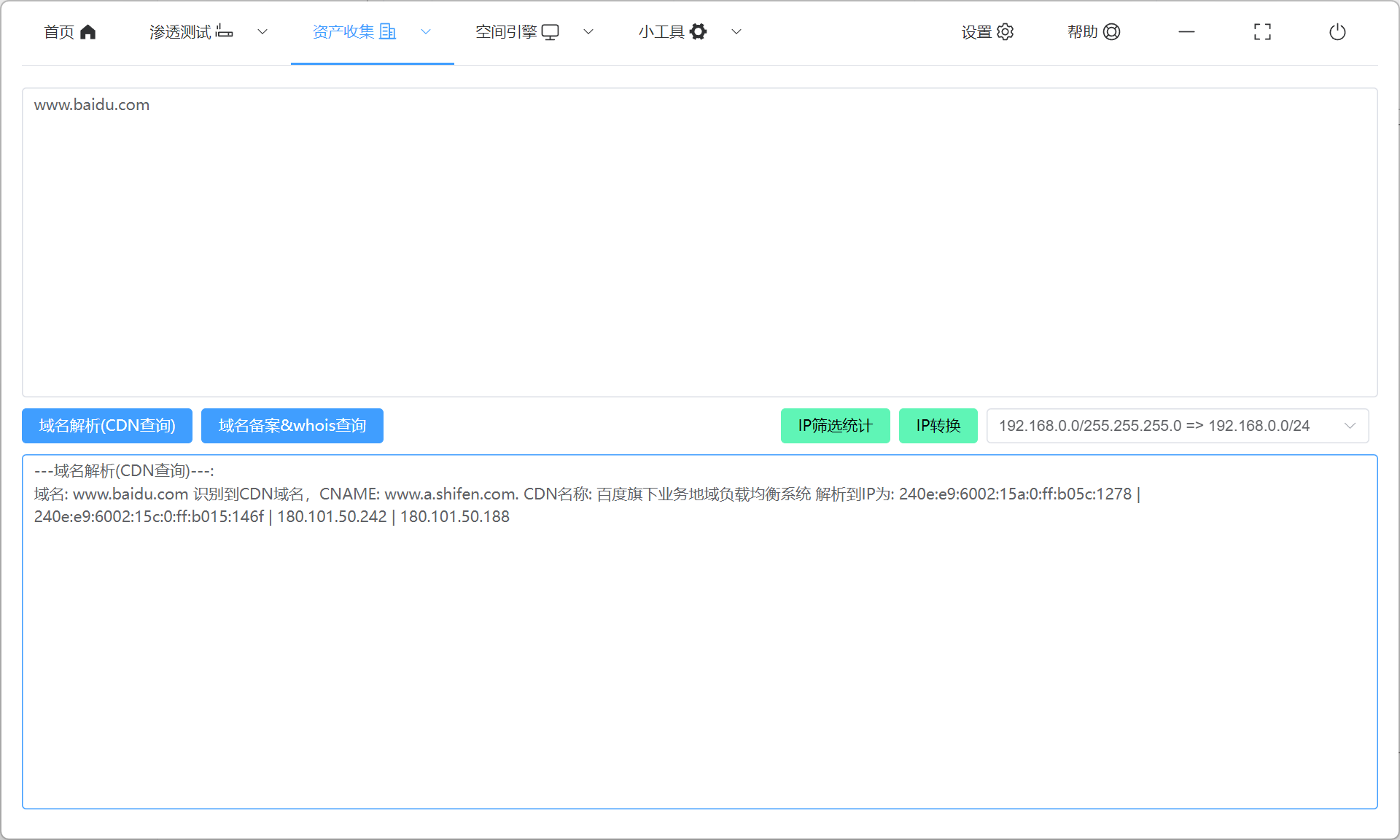Click the 帮助 lifebuoy help icon

coord(1112,32)
